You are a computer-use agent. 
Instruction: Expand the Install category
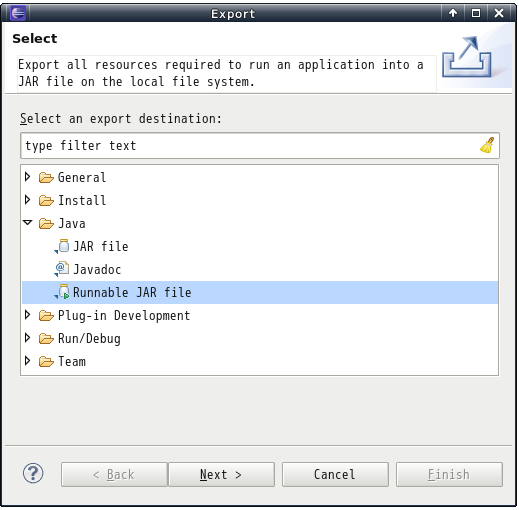[28, 200]
